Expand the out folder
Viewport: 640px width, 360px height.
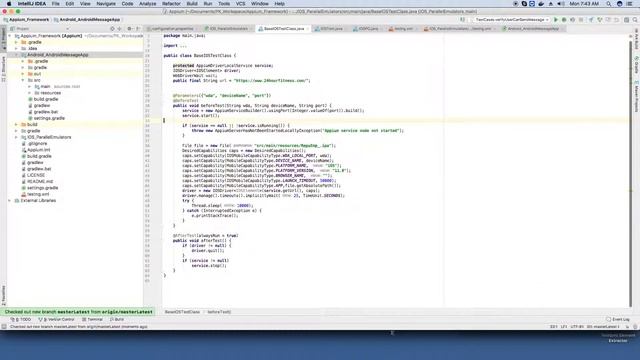tap(23, 74)
